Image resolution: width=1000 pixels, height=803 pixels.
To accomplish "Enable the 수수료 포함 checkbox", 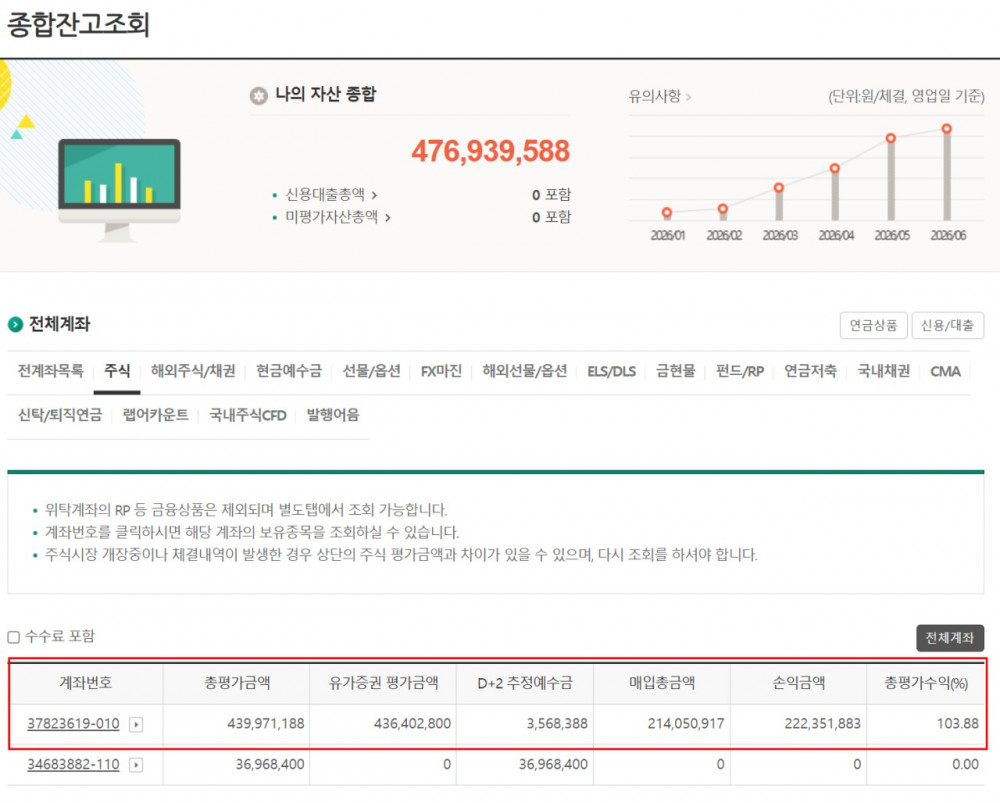I will tap(13, 637).
